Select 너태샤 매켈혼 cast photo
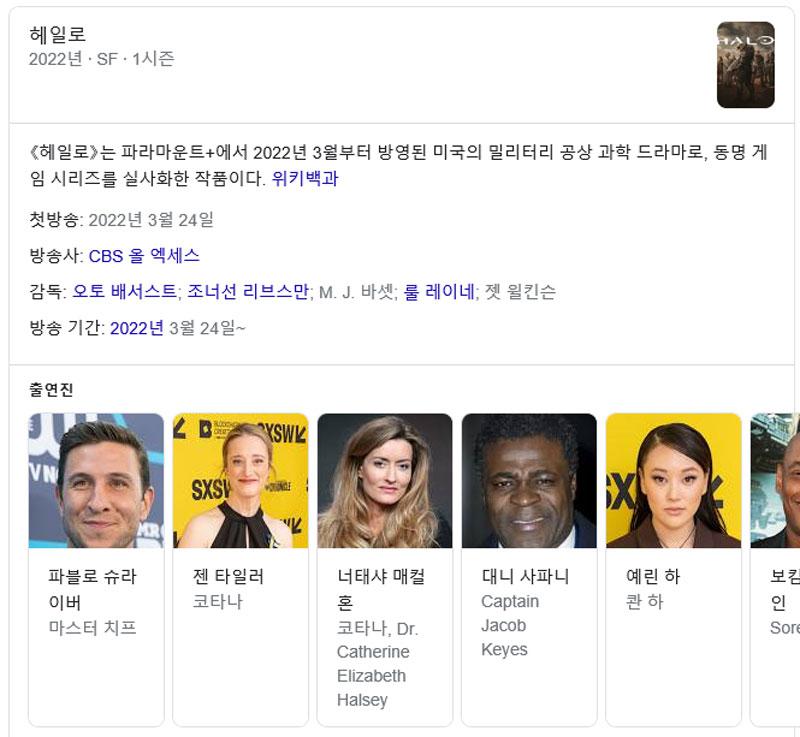This screenshot has width=800, height=737. point(385,480)
